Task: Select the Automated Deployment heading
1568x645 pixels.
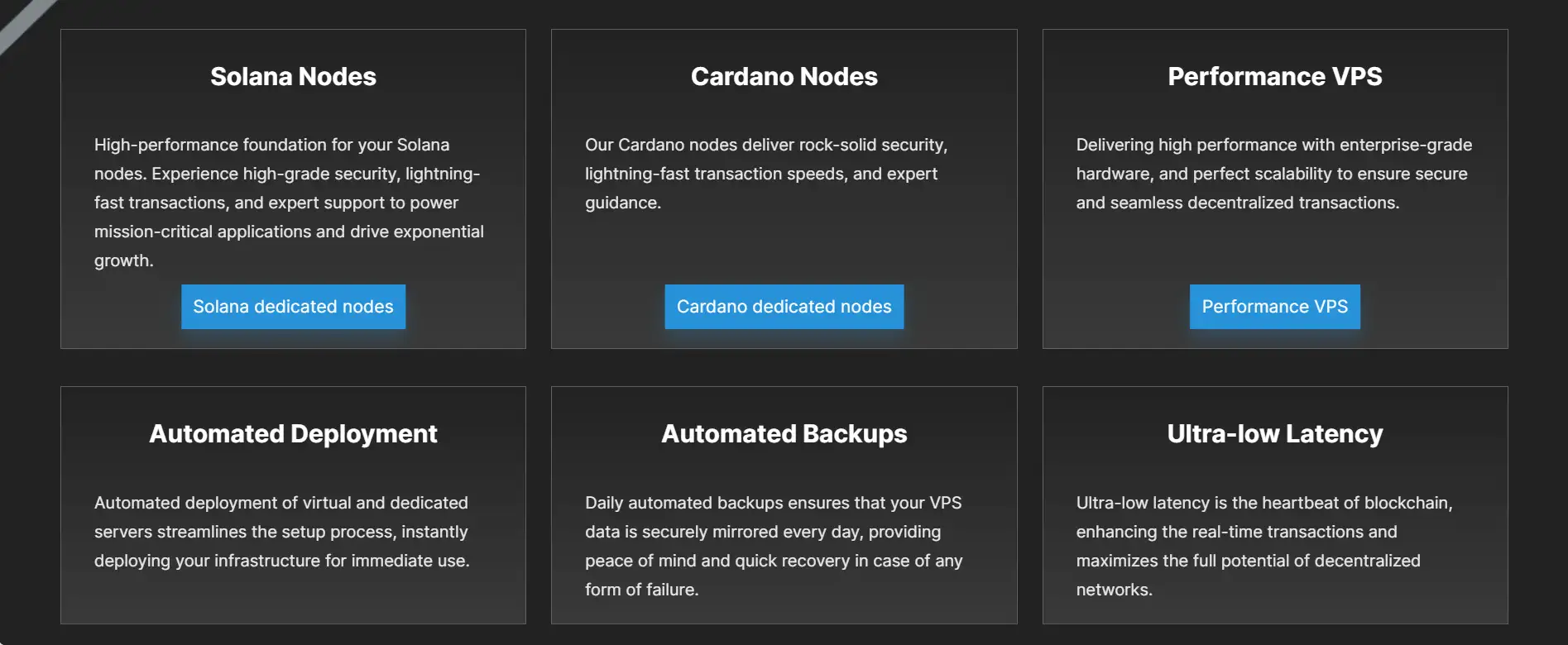Action: pyautogui.click(x=293, y=434)
